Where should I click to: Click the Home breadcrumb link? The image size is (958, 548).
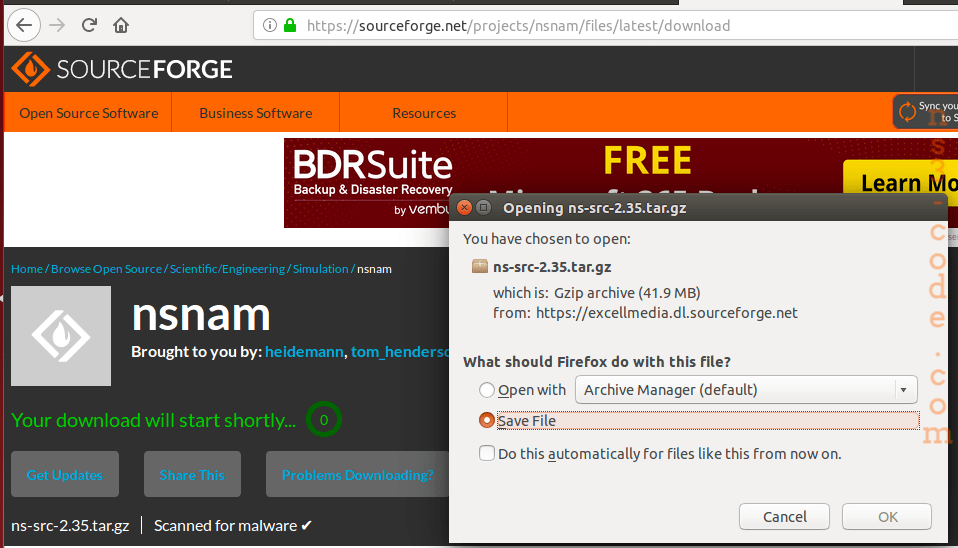click(27, 269)
